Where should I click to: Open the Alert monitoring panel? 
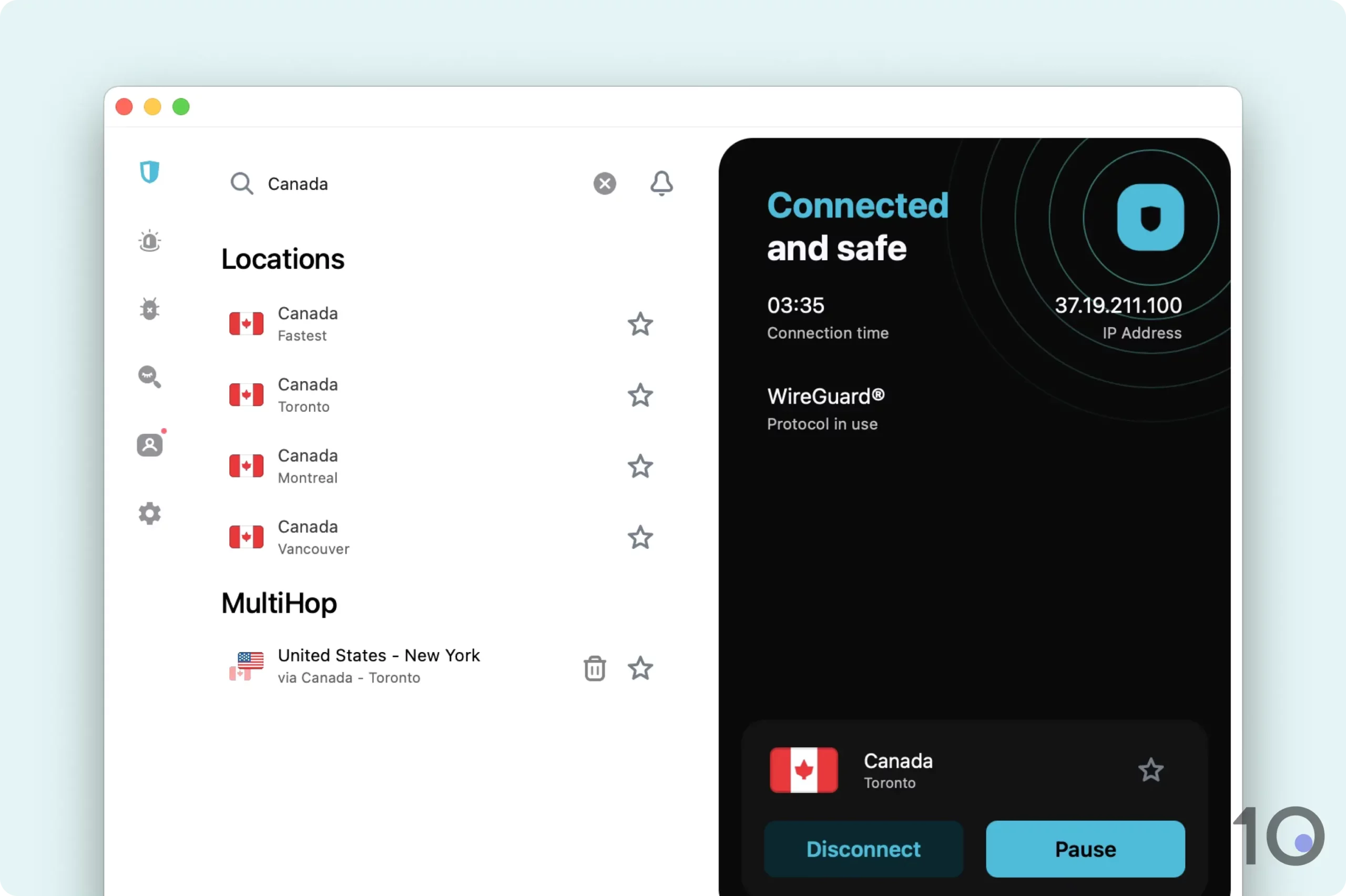coord(149,241)
